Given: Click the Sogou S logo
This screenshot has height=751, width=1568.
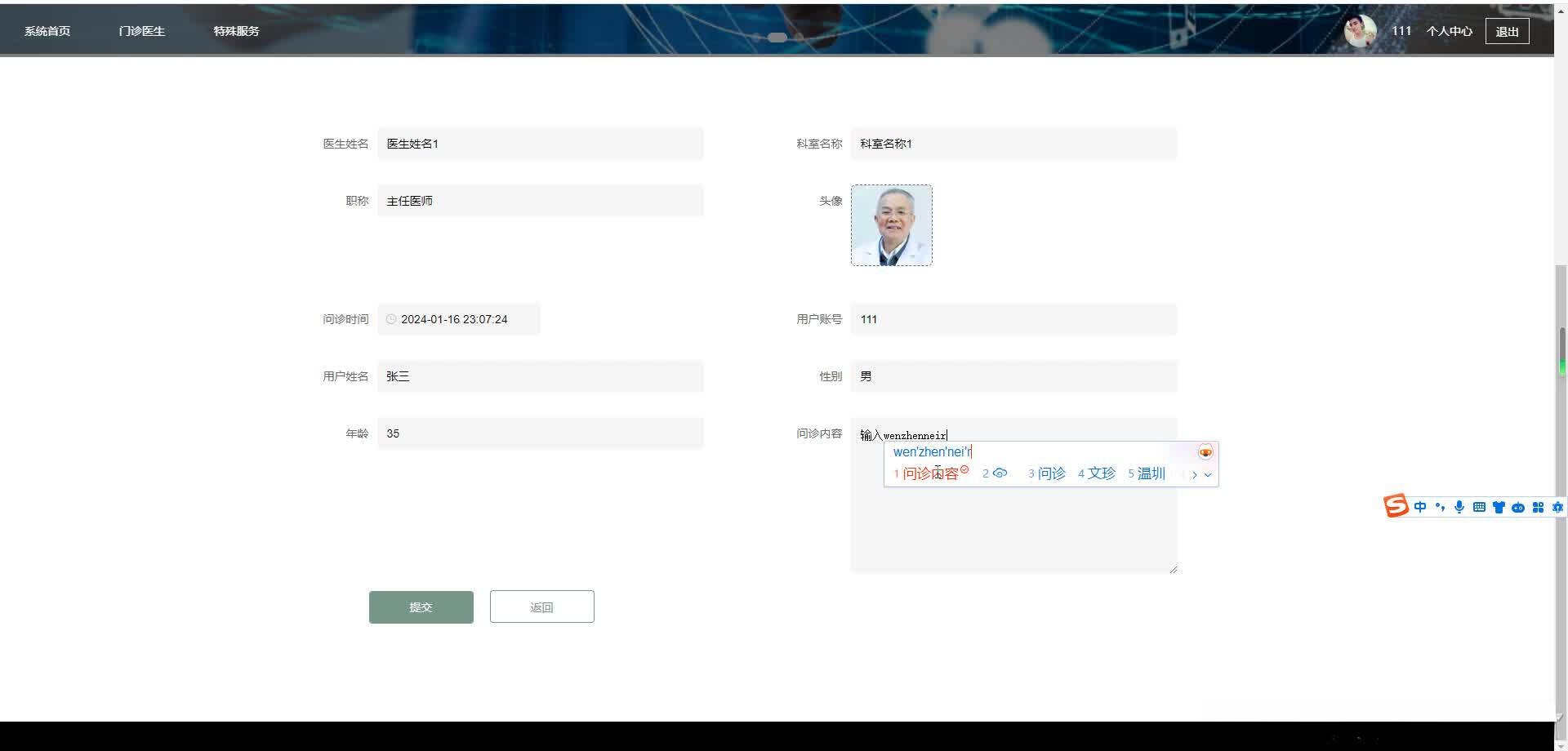Looking at the screenshot, I should [1396, 505].
